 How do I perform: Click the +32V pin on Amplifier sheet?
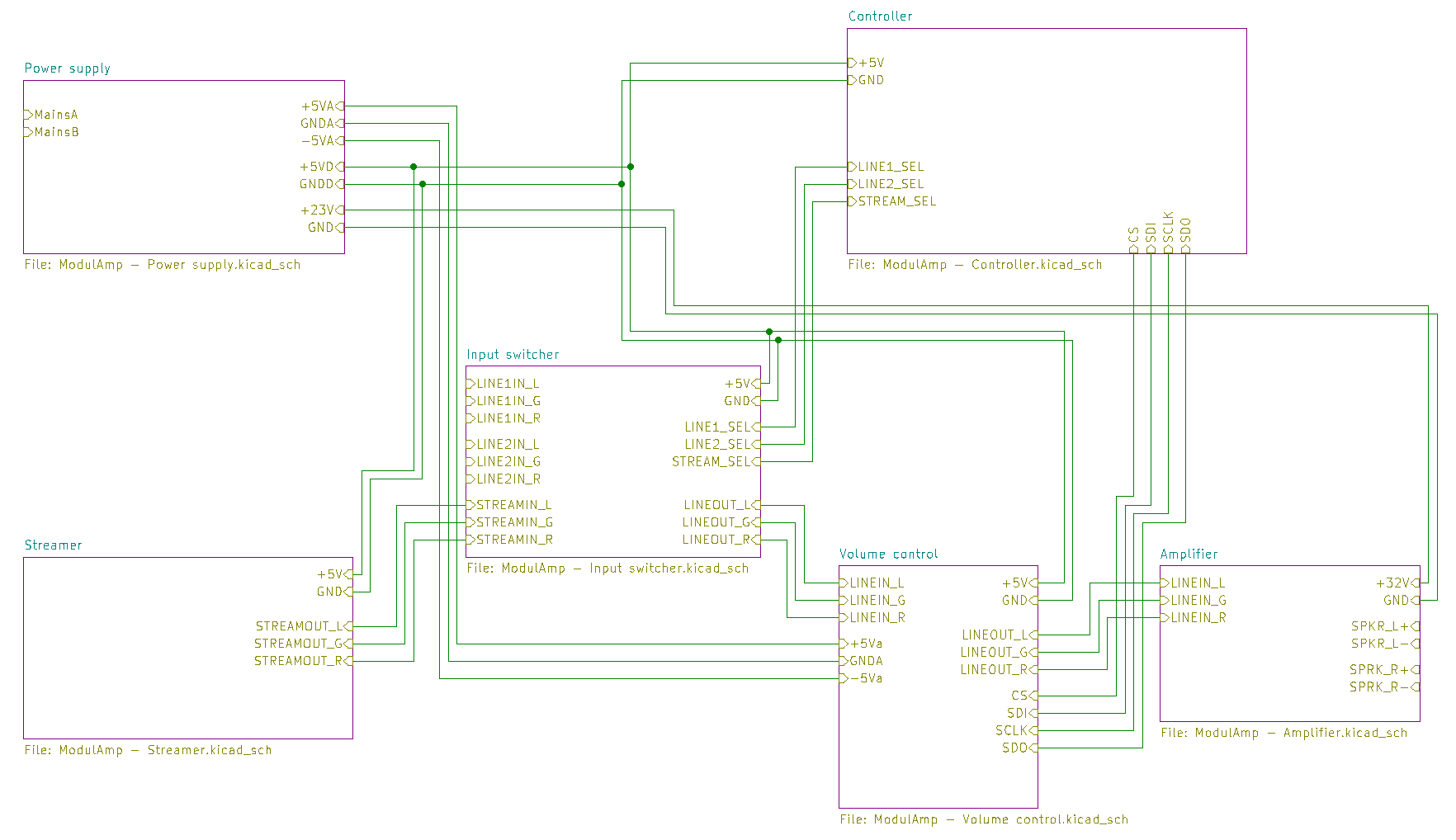(1393, 583)
